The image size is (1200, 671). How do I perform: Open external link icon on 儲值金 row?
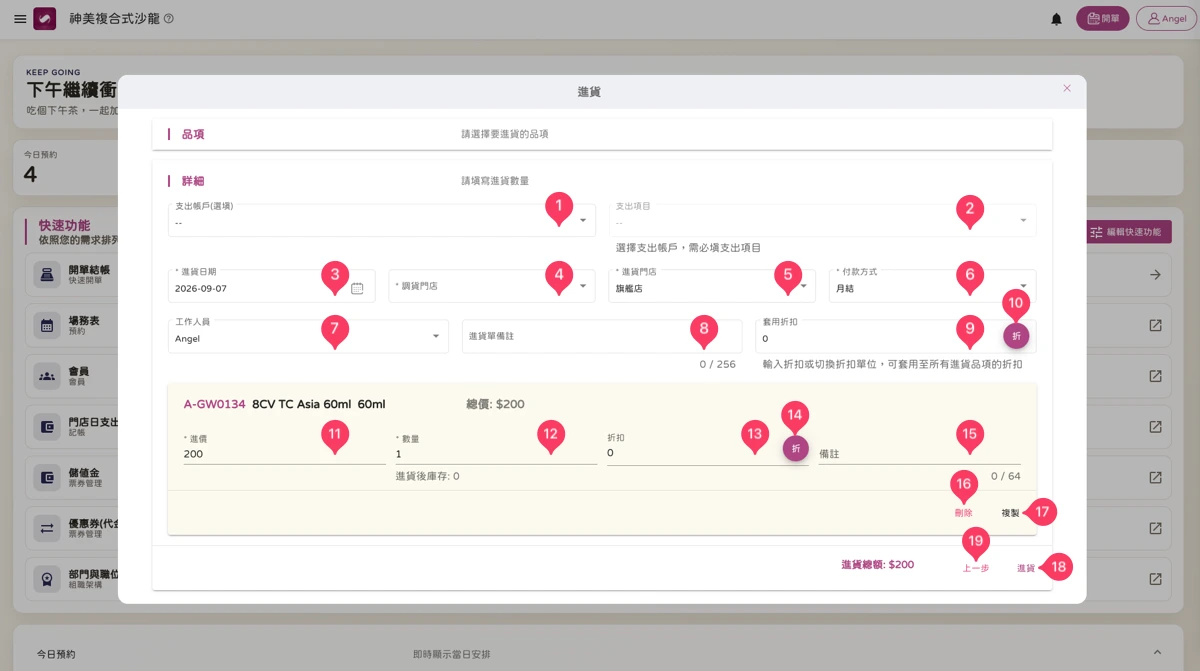pos(1155,477)
